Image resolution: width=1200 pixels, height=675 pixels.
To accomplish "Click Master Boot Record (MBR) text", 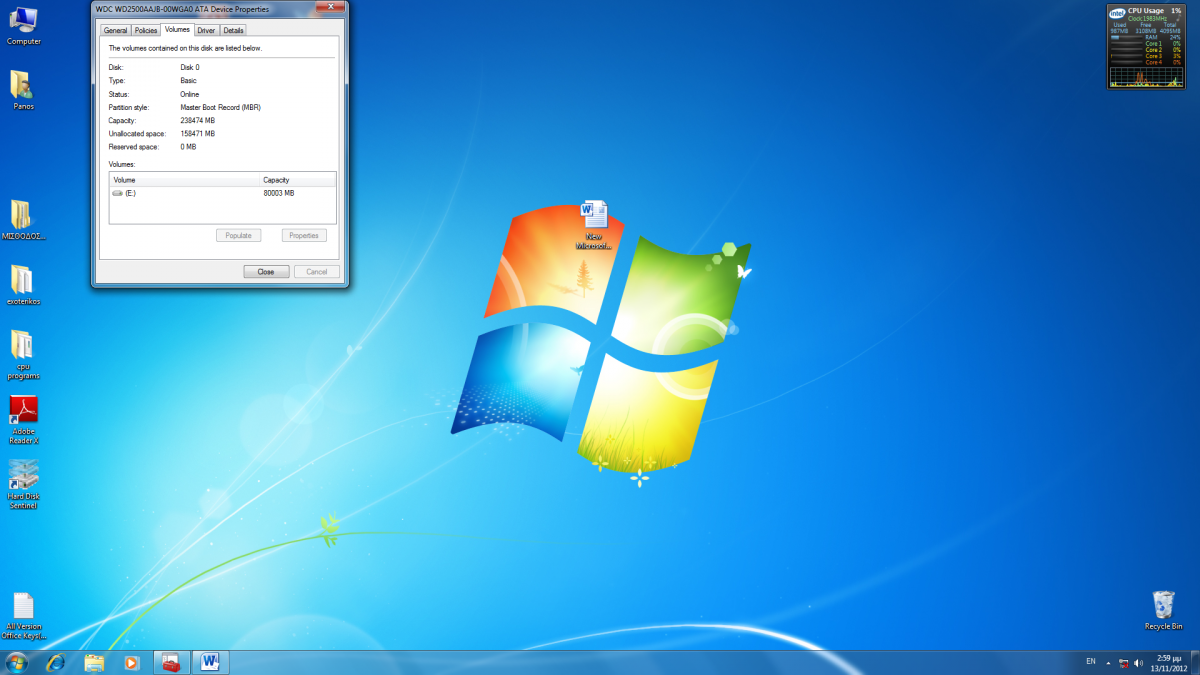I will 221,107.
